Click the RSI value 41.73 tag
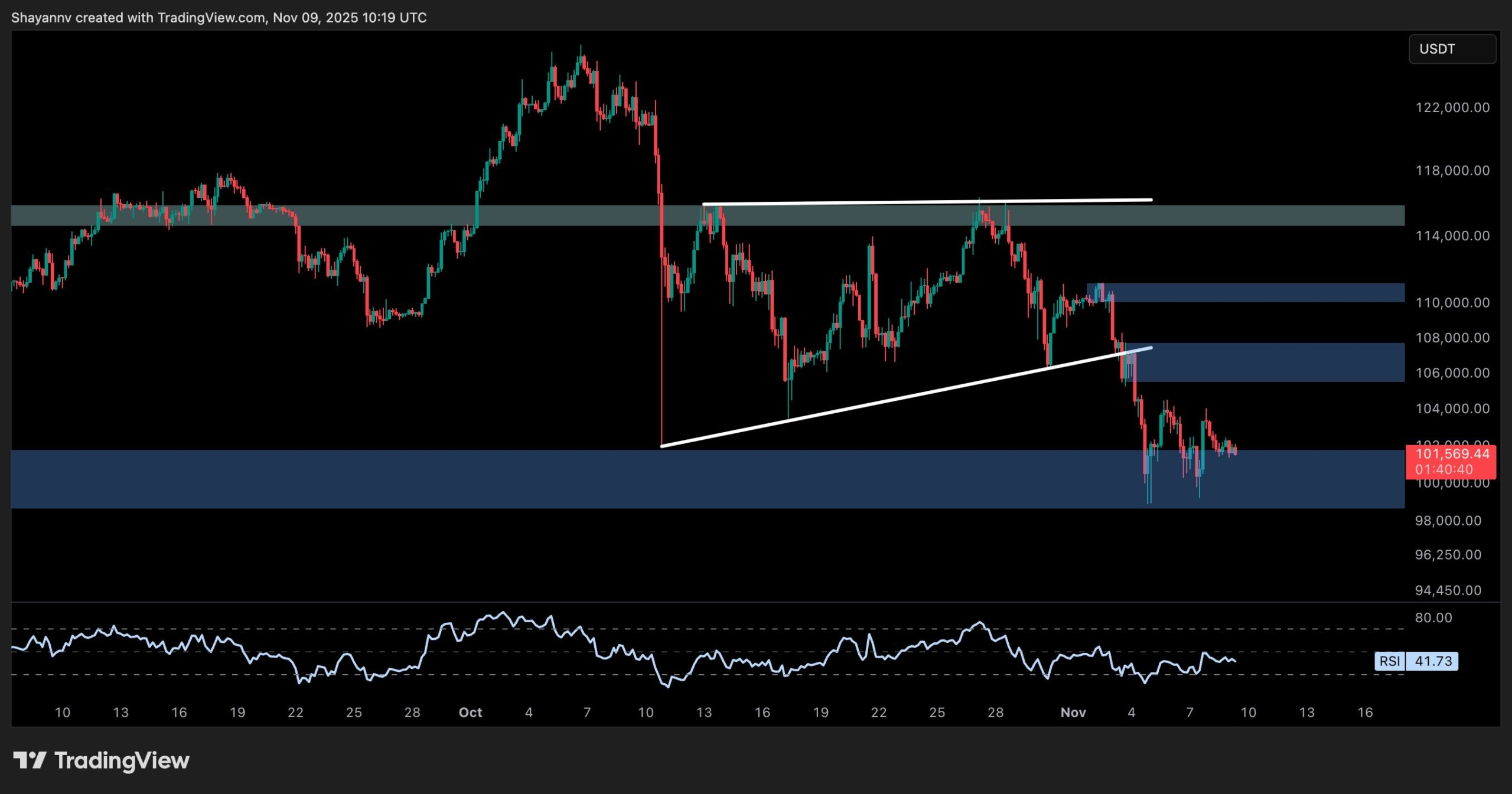 tap(1433, 661)
